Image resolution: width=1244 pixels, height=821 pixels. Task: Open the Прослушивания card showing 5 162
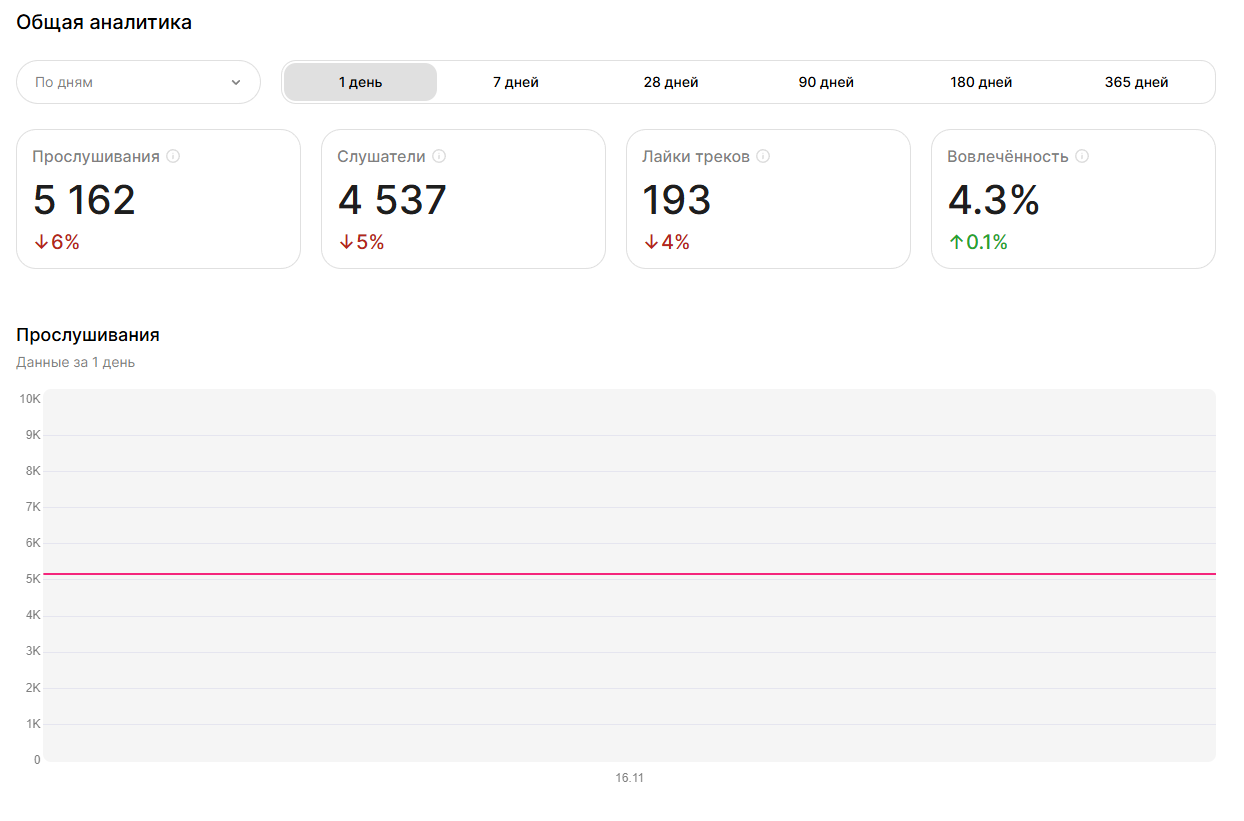coord(158,199)
